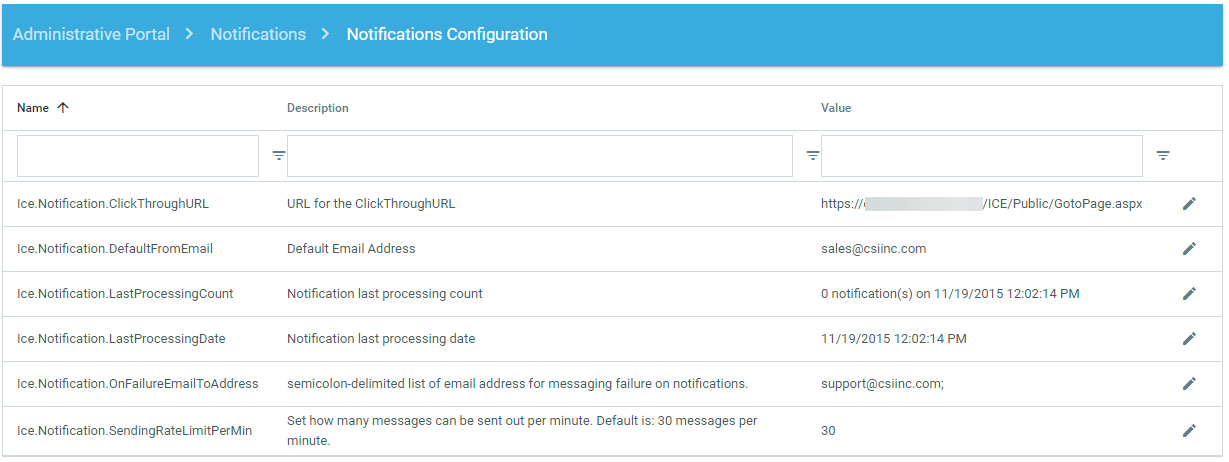
Task: Click the Name filter input field
Action: [138, 156]
